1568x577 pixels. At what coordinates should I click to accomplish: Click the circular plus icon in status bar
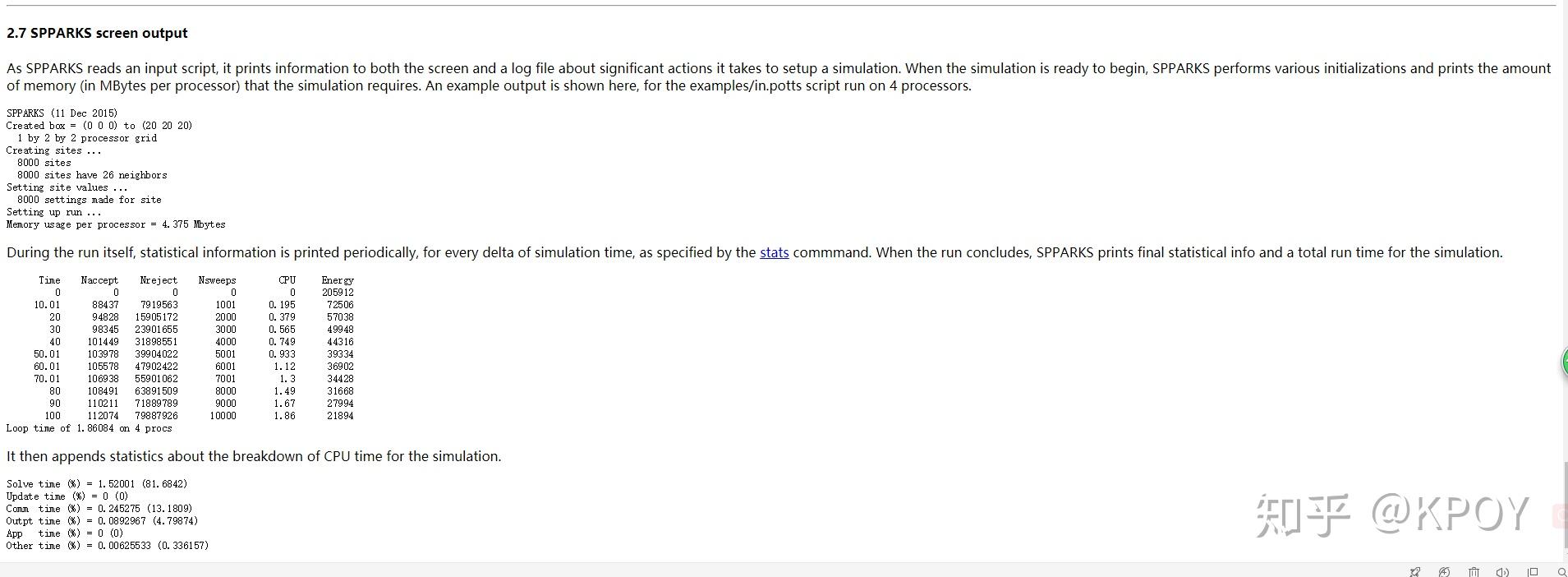1444,571
